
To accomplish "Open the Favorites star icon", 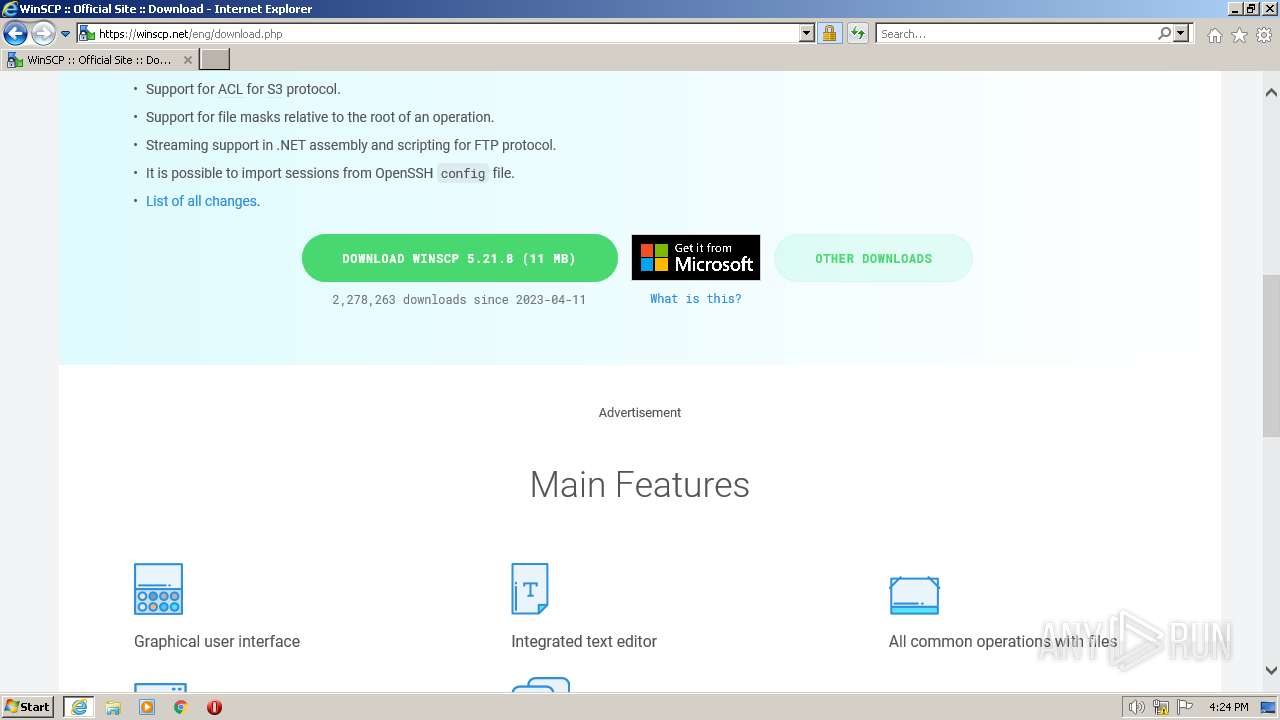I will [x=1239, y=35].
